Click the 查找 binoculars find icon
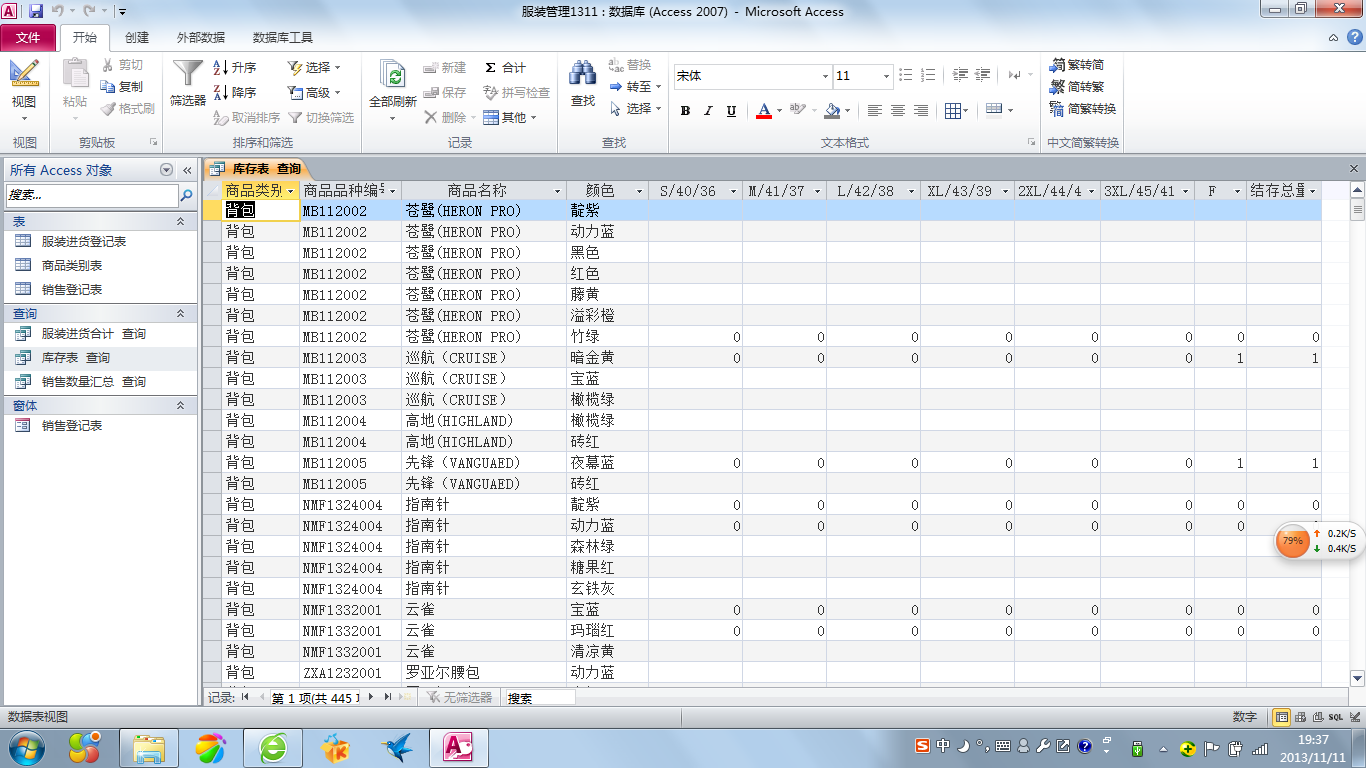Image resolution: width=1366 pixels, height=768 pixels. click(x=582, y=75)
